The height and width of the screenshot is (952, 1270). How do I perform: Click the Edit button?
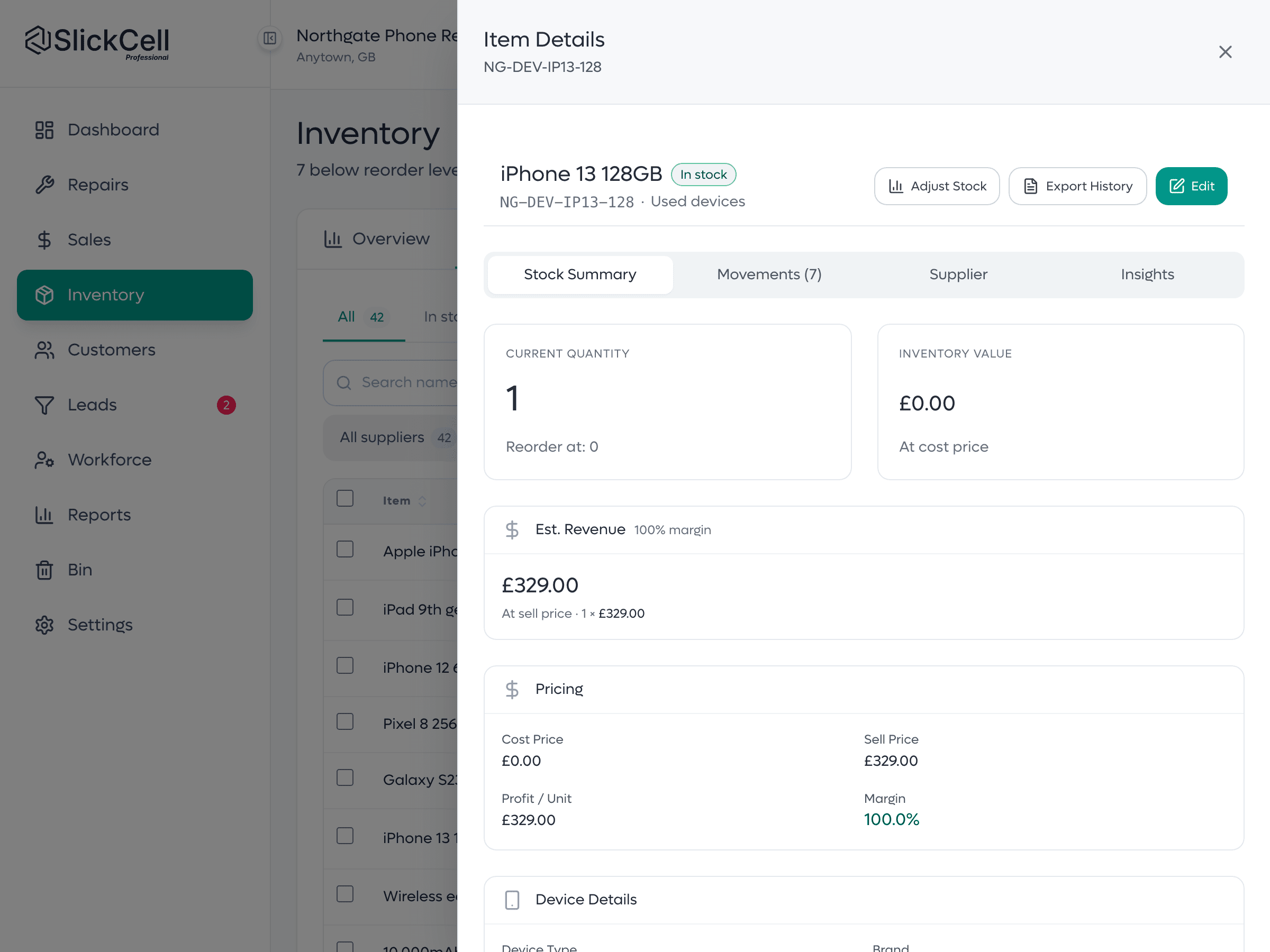(x=1191, y=187)
